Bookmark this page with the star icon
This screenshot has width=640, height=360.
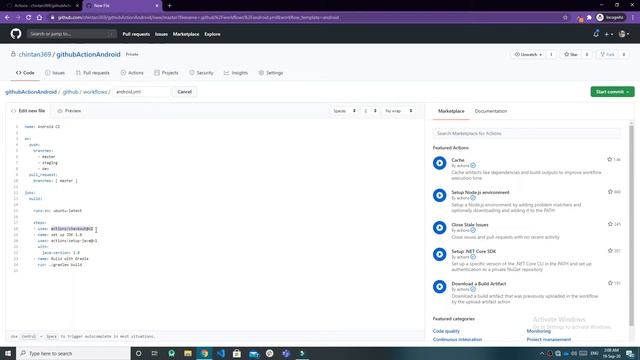point(565,18)
